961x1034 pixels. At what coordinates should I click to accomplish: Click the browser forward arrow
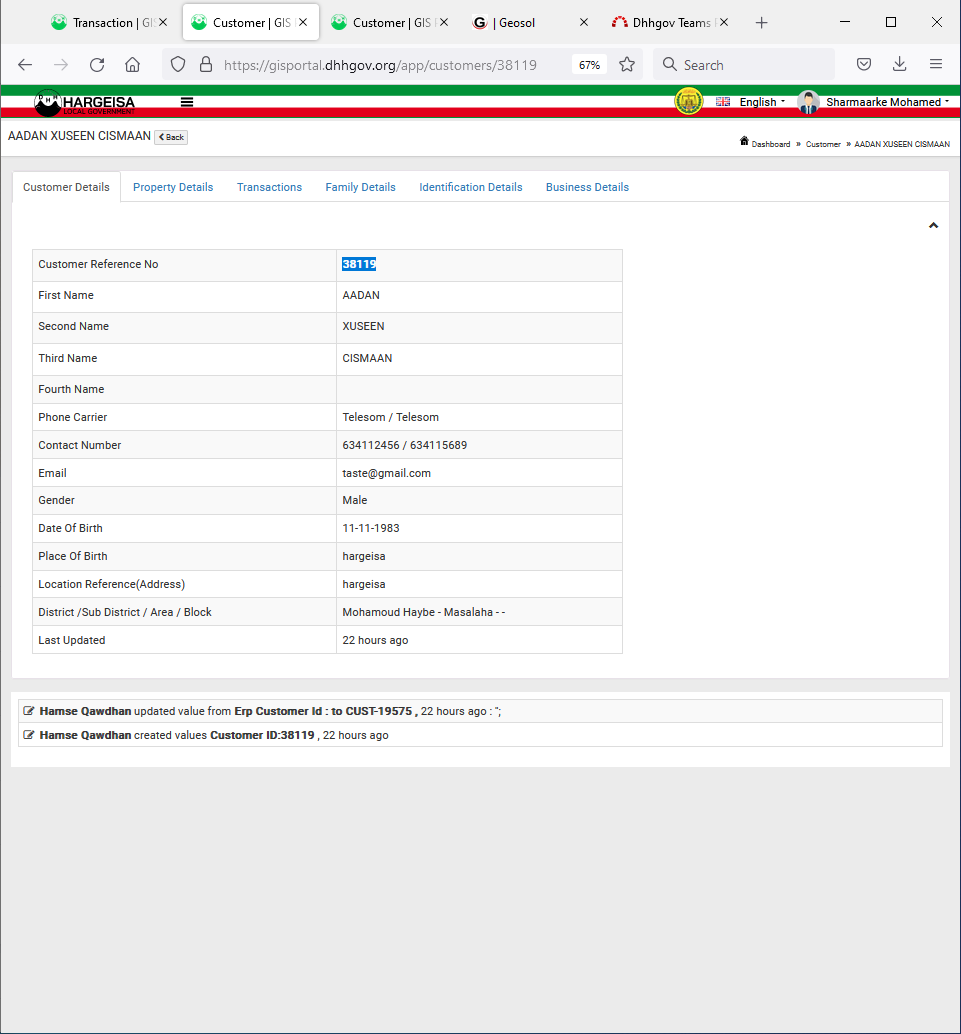pos(61,65)
